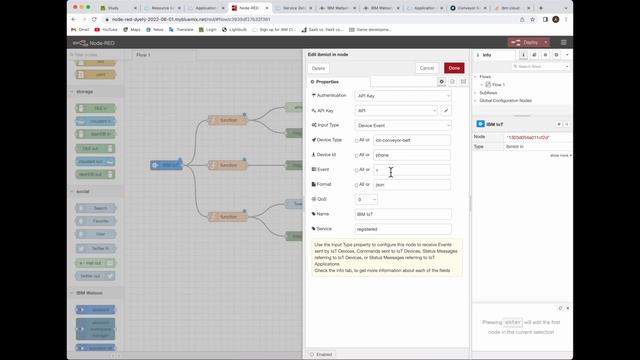Viewport: 640px width, 360px height.
Task: Open node description document icon tab
Action: point(452,82)
